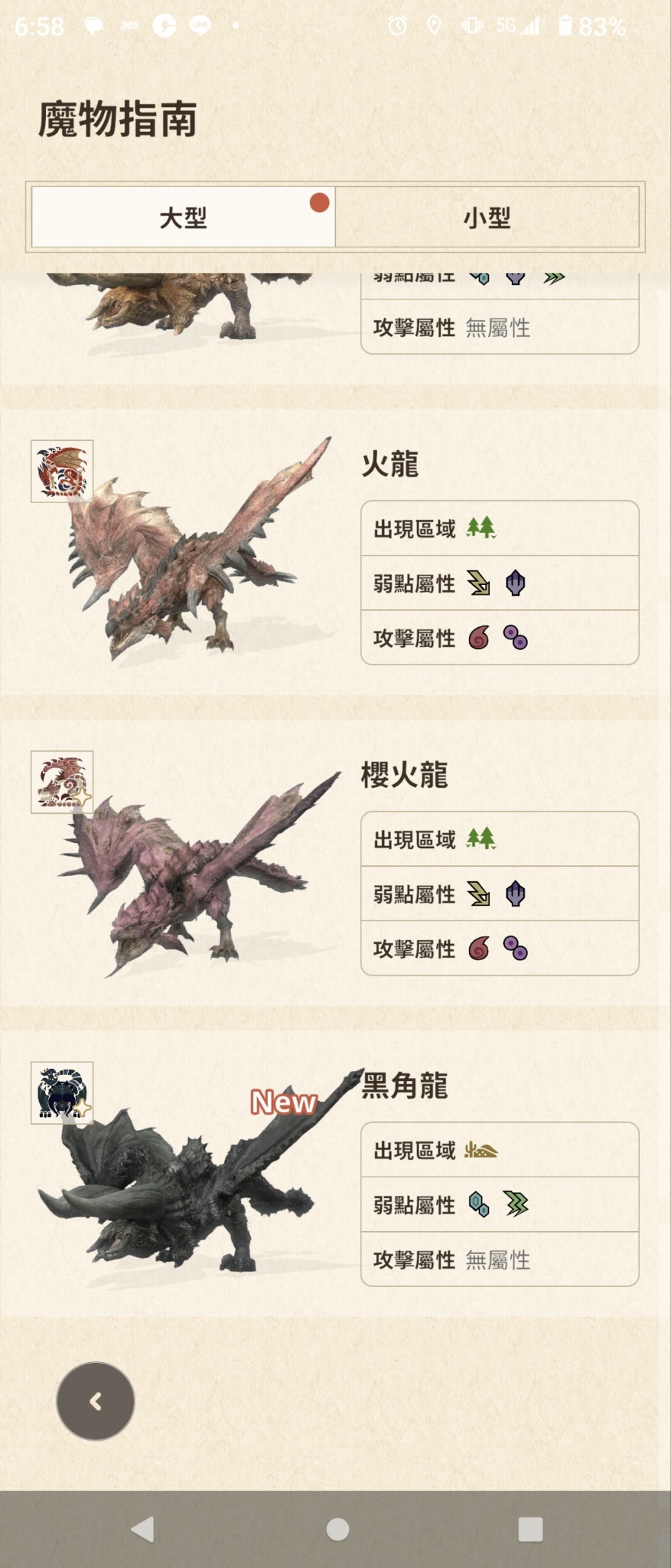The image size is (671, 1568).
Task: Open the 黑角龍 monster name entry
Action: [x=405, y=1086]
